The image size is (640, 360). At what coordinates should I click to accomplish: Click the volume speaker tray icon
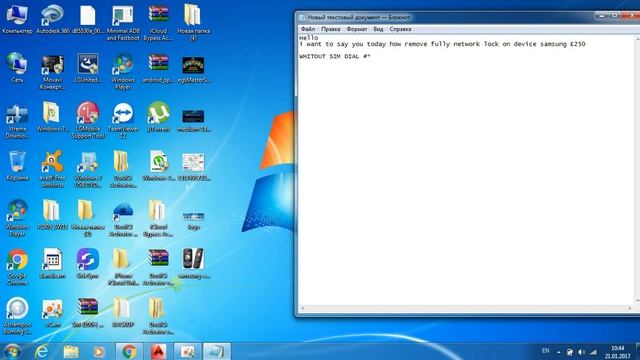pyautogui.click(x=581, y=352)
